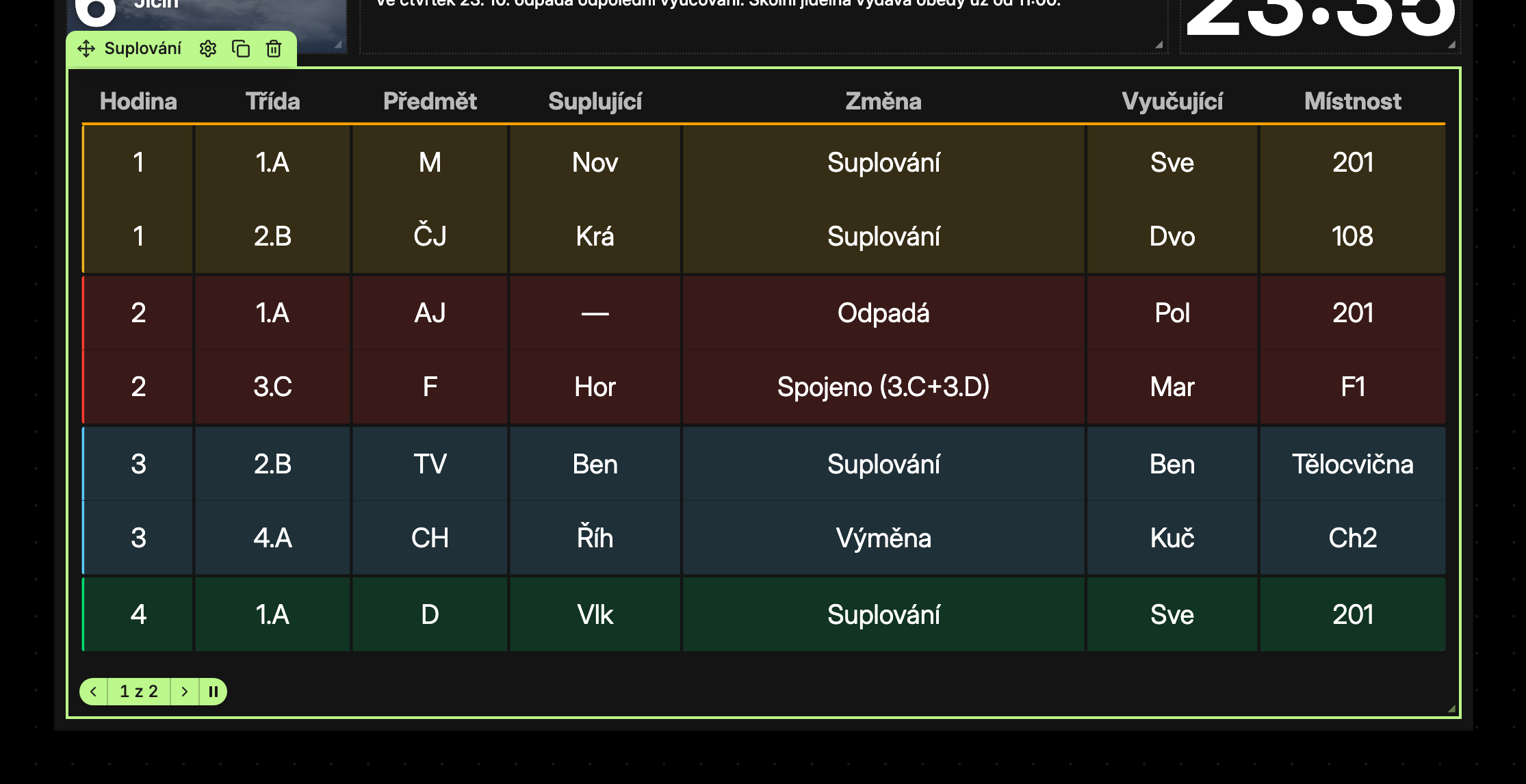Select the Hodina column header

tap(138, 101)
